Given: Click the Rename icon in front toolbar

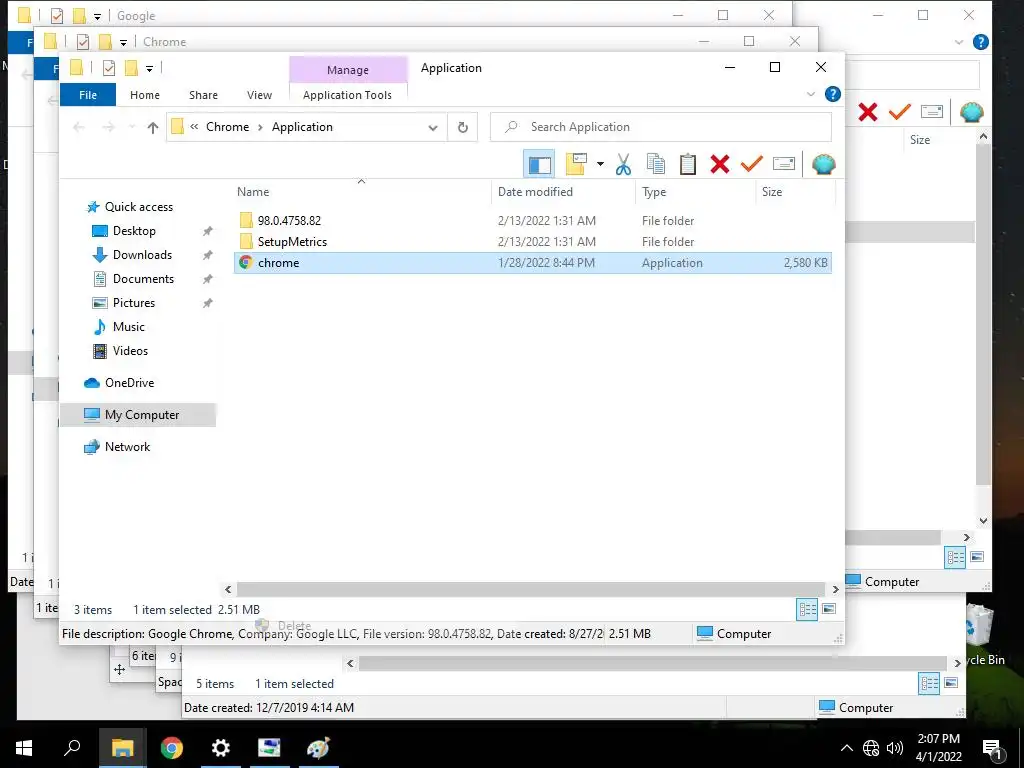Looking at the screenshot, I should click(784, 164).
